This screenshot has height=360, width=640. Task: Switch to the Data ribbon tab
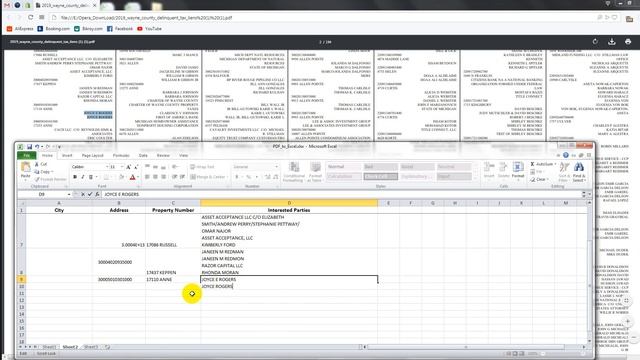click(x=143, y=156)
